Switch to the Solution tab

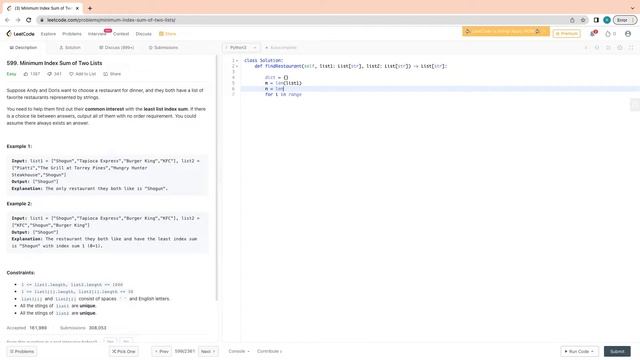70,48
